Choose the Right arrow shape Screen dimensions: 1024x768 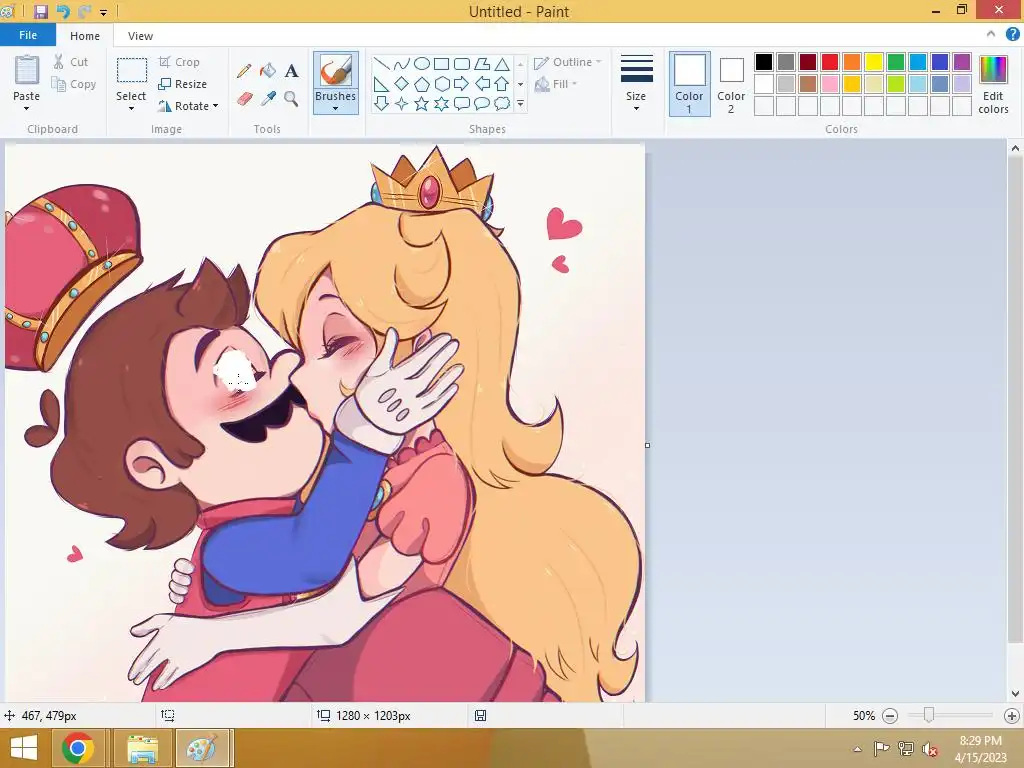pyautogui.click(x=462, y=84)
